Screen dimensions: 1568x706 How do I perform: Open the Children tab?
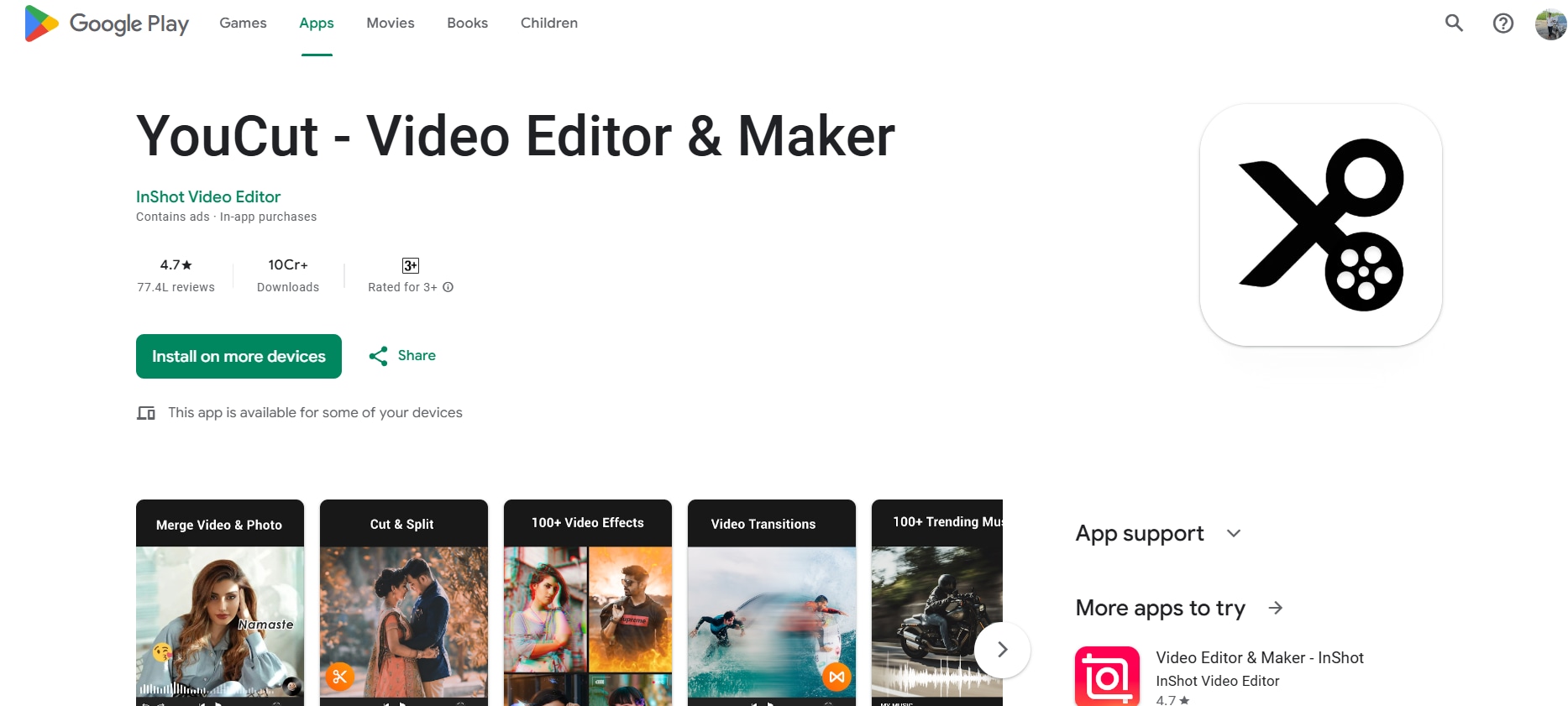tap(549, 24)
